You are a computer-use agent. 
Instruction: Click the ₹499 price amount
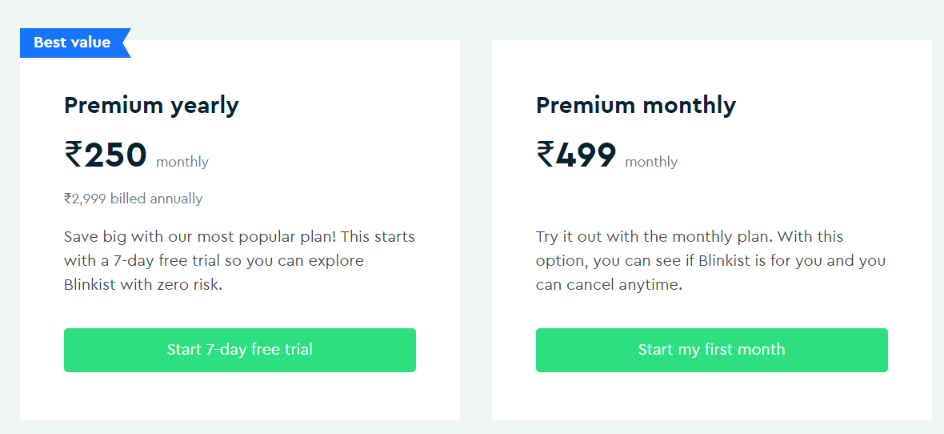click(x=577, y=155)
